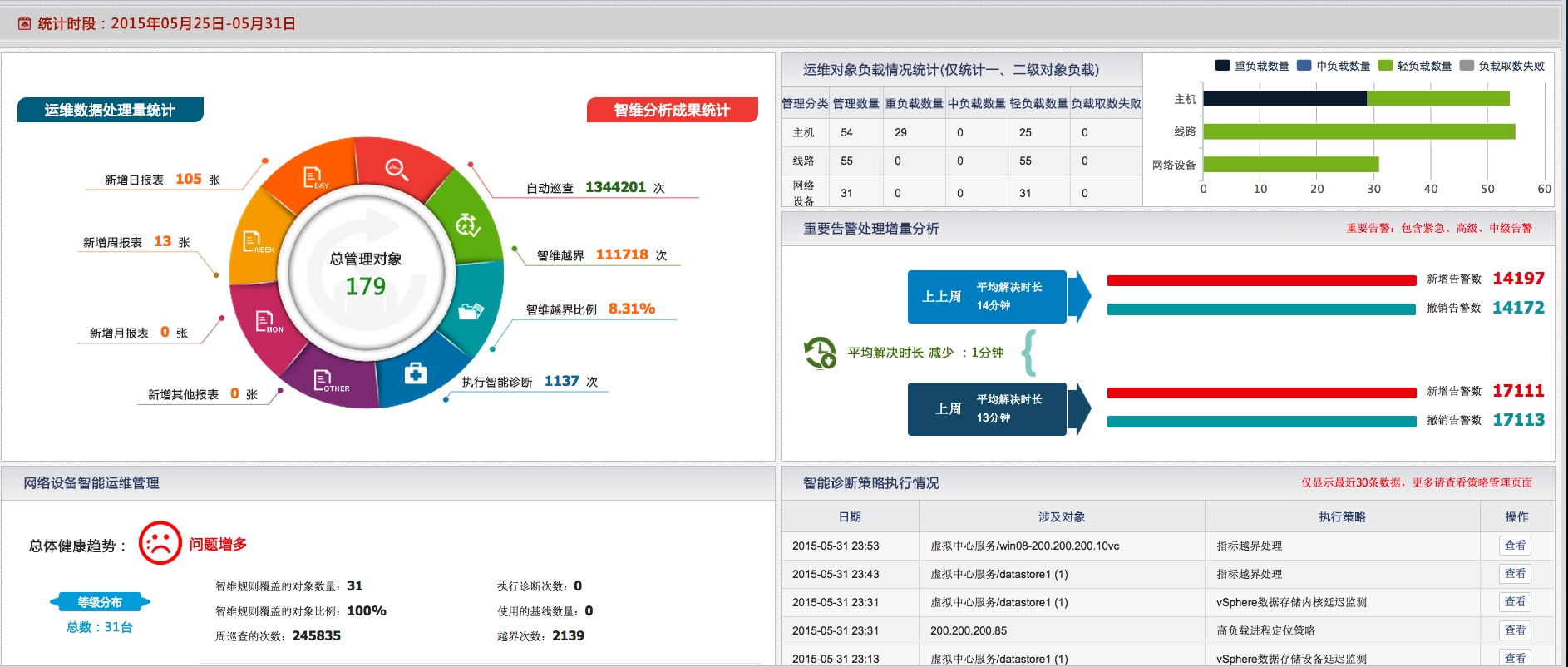Click the teal folder icon in ring
This screenshot has height=667, width=1568.
point(471,311)
